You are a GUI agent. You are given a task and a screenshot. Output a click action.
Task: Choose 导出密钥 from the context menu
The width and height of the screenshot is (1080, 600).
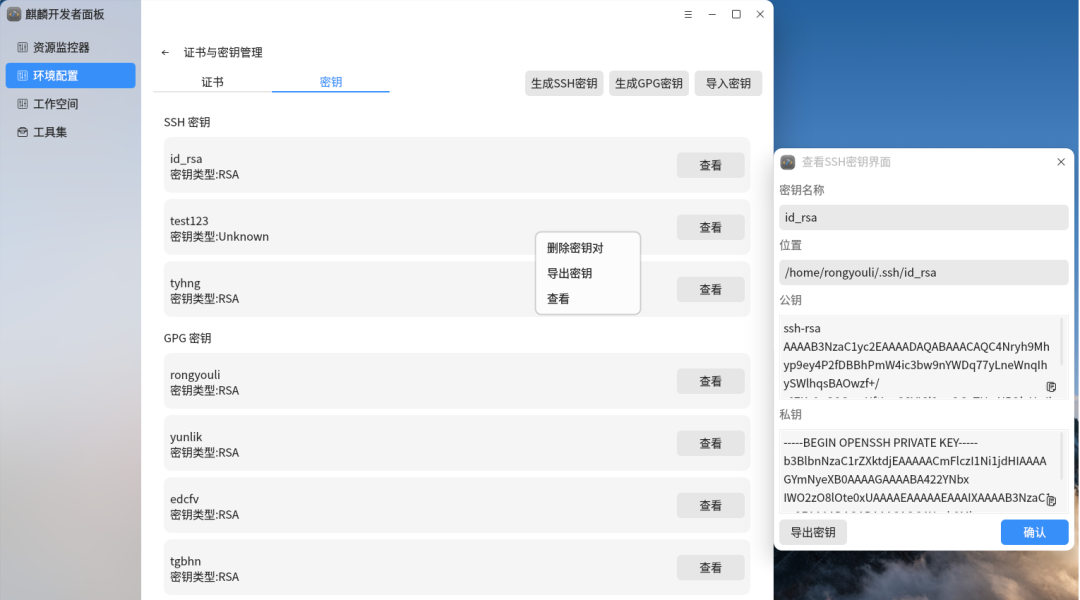tap(569, 273)
